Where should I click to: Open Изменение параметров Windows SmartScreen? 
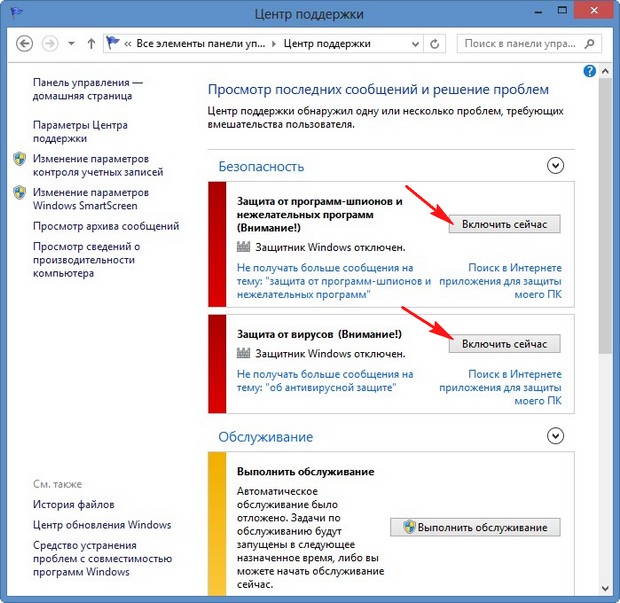(91, 199)
